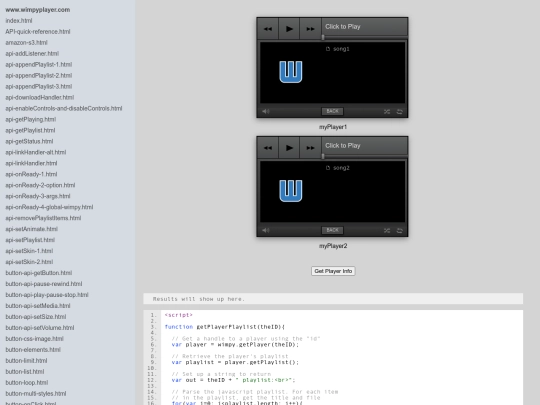Open api-setAnimate.html link
The height and width of the screenshot is (405, 540).
tap(31, 229)
